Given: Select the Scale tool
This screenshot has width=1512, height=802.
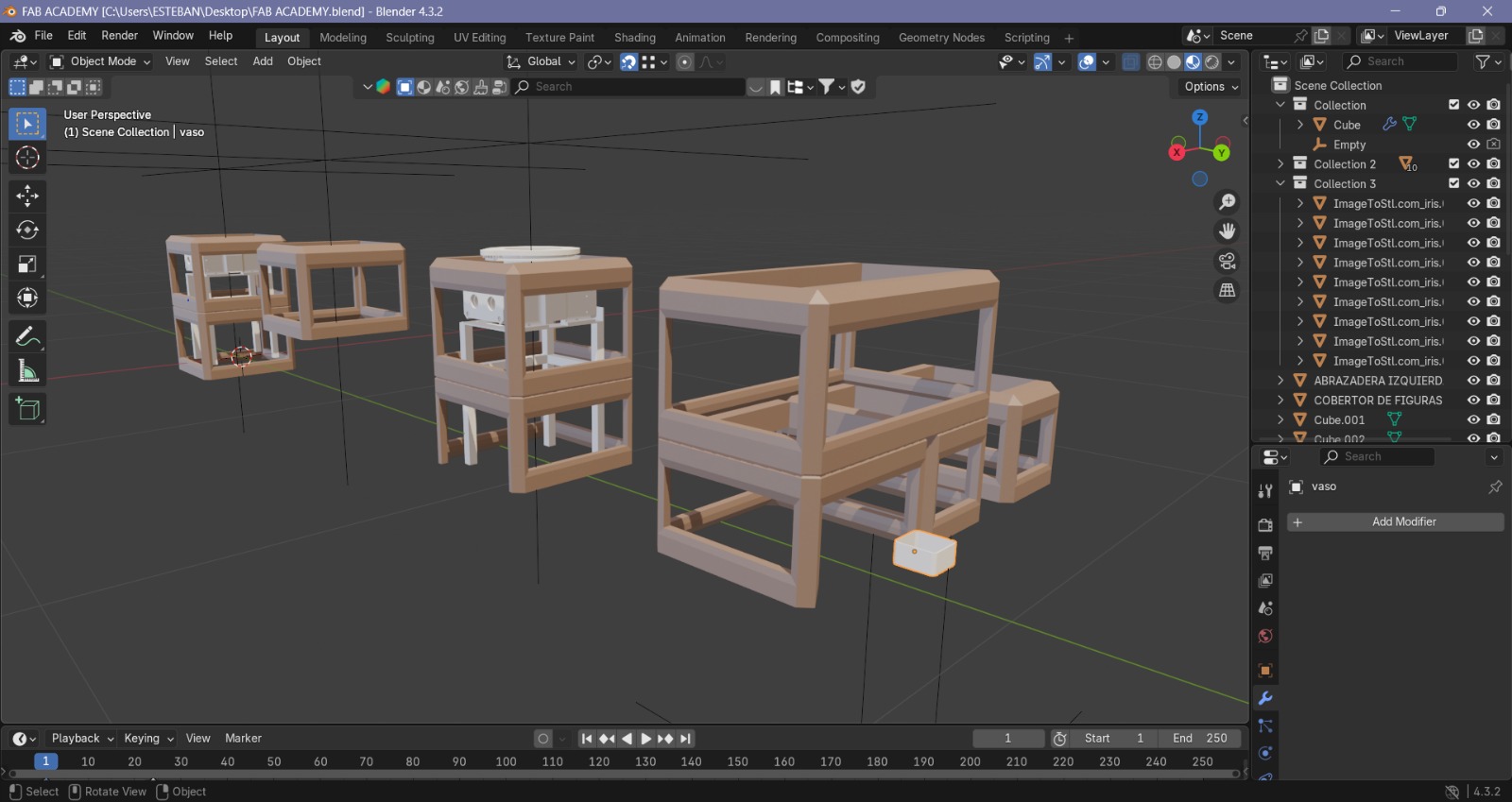Looking at the screenshot, I should [27, 264].
